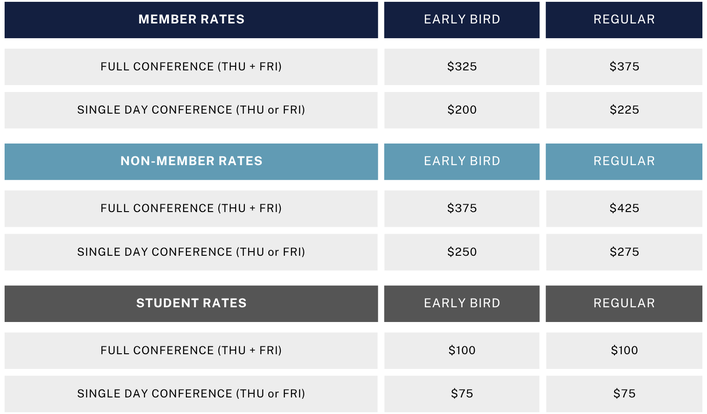Image resolution: width=707 pixels, height=414 pixels.
Task: Select the Non-Member Rates header cell
Action: tap(191, 162)
